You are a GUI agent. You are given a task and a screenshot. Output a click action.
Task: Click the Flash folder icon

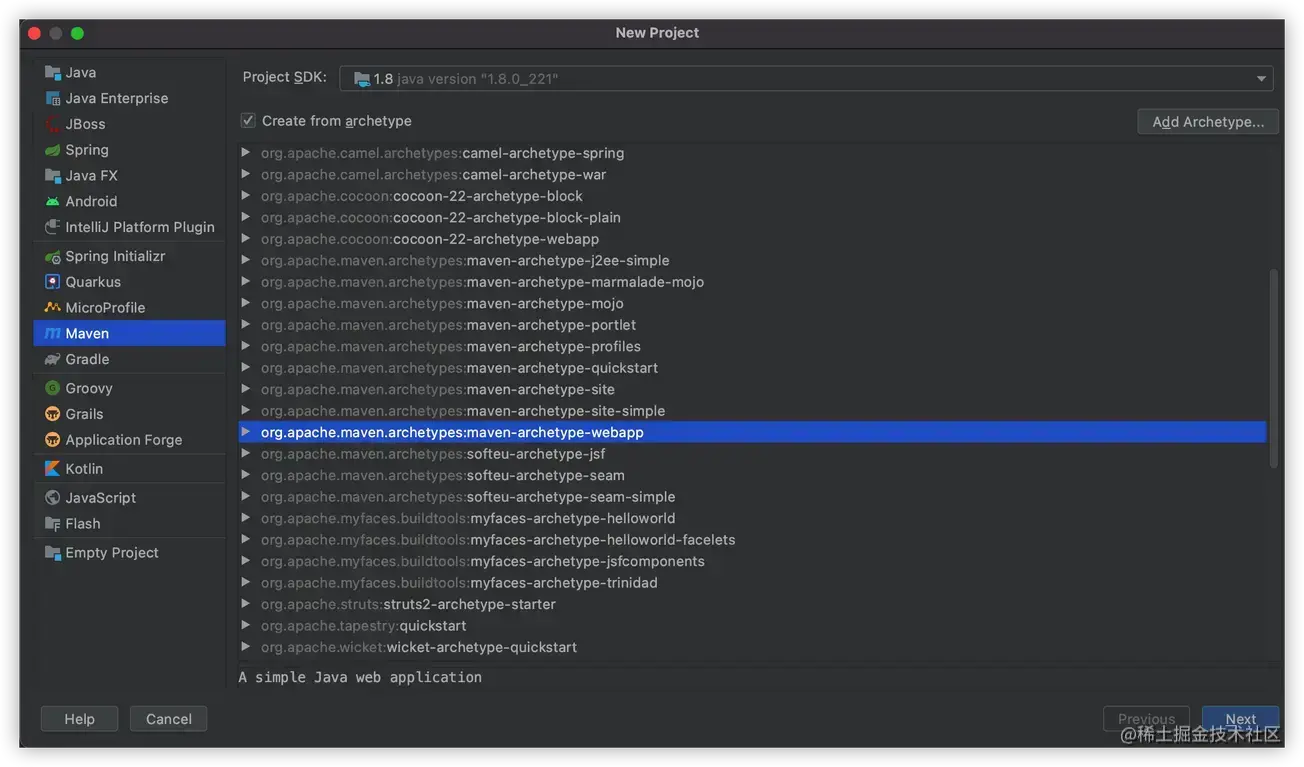coord(53,524)
